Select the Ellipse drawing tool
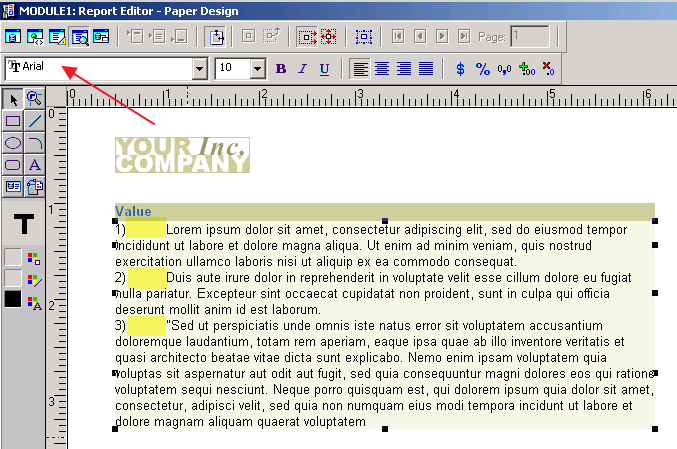Viewport: 677px width, 449px height. (13, 142)
